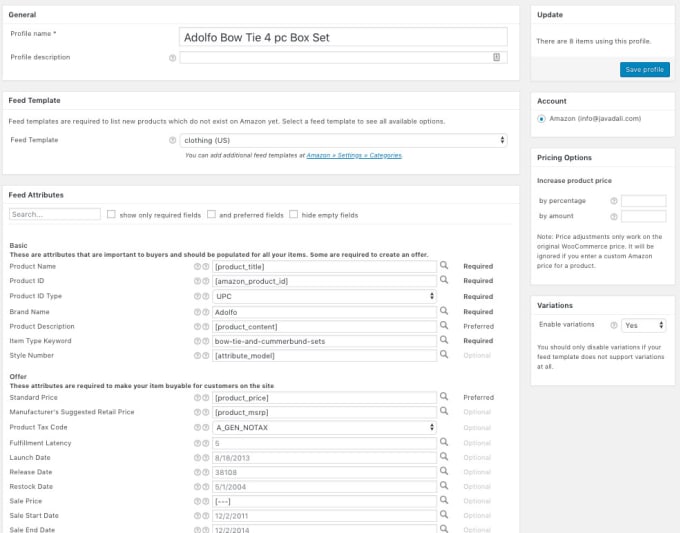This screenshot has width=680, height=533.
Task: Click the magnifier for Manufacturer's Suggested Retail Price
Action: [x=444, y=411]
